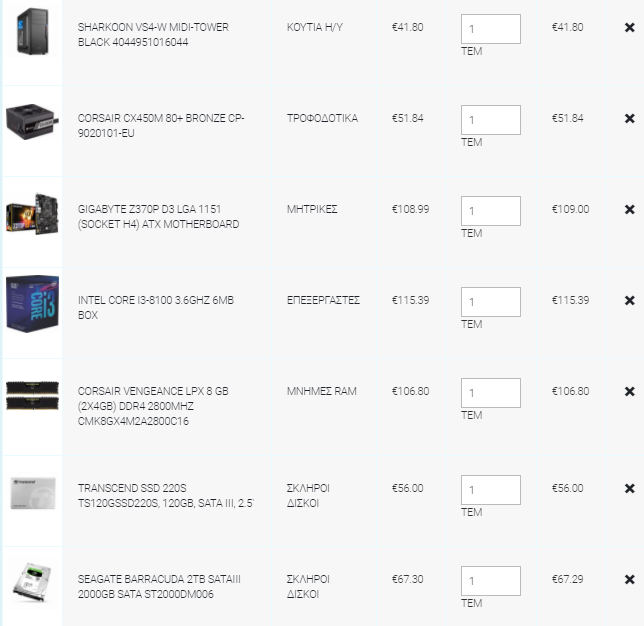Remove the Transcend SSD 220S item
The width and height of the screenshot is (644, 626).
629,488
